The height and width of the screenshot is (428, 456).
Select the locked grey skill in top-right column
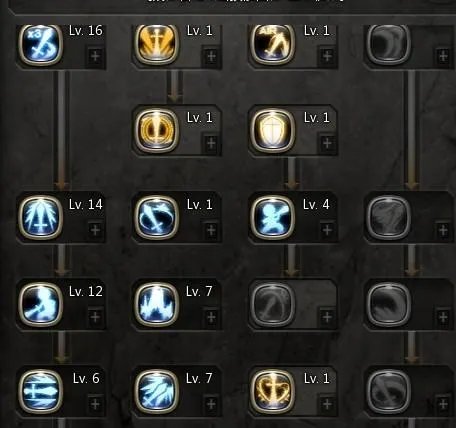pyautogui.click(x=389, y=44)
